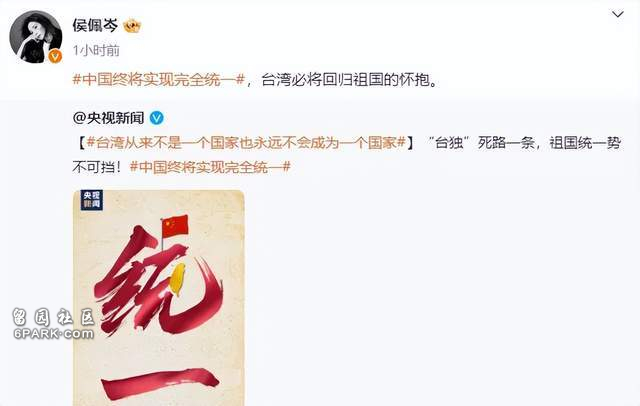The height and width of the screenshot is (406, 640).
Task: Open the username 侯佩岑 profile link
Action: [95, 25]
